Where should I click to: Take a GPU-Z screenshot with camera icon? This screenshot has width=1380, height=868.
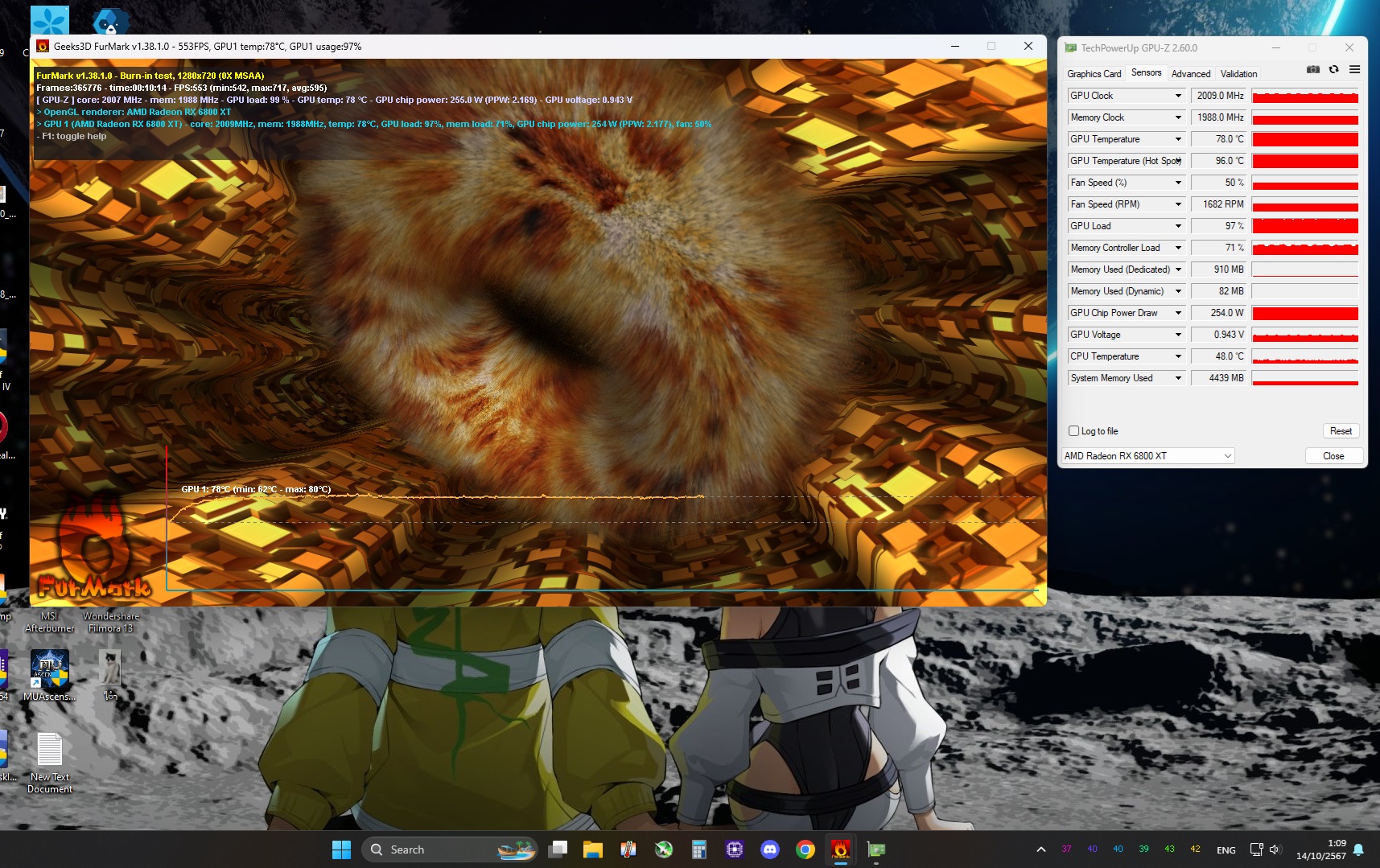click(x=1313, y=70)
